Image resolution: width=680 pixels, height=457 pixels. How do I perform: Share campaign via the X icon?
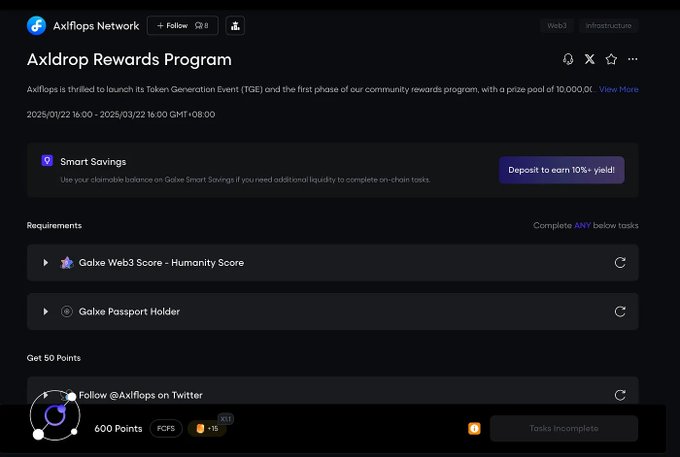[589, 59]
